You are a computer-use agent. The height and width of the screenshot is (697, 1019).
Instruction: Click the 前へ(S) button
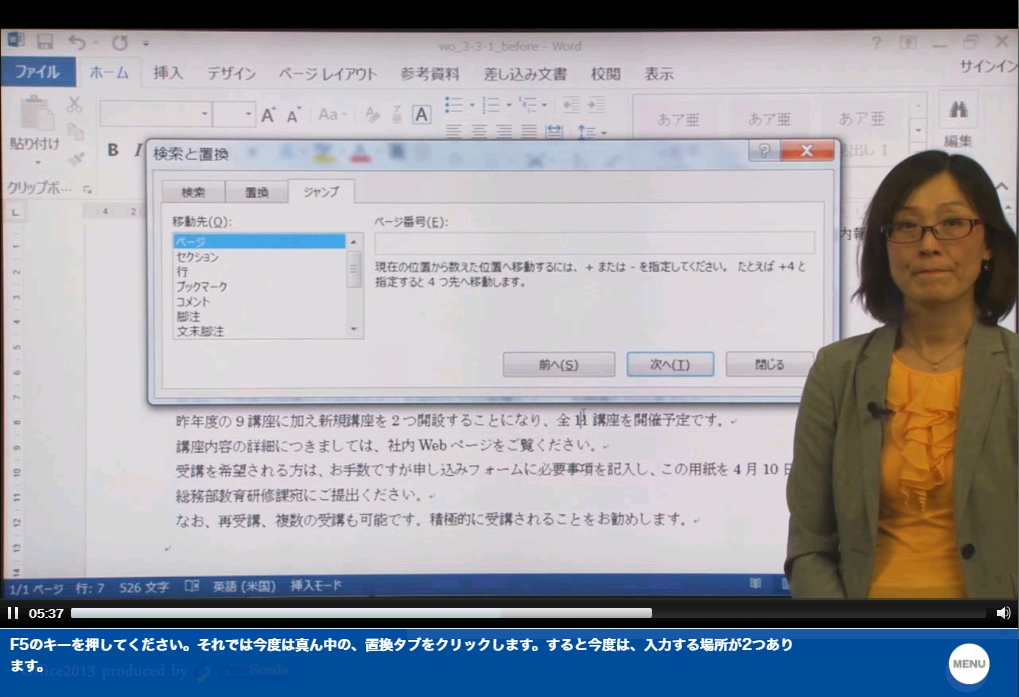[559, 364]
